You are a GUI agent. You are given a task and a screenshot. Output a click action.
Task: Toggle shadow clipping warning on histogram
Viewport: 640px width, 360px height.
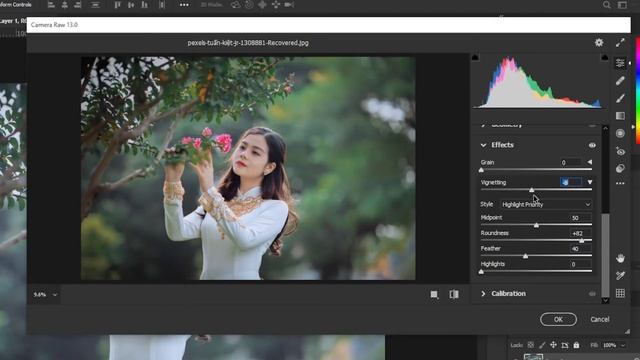coord(475,58)
